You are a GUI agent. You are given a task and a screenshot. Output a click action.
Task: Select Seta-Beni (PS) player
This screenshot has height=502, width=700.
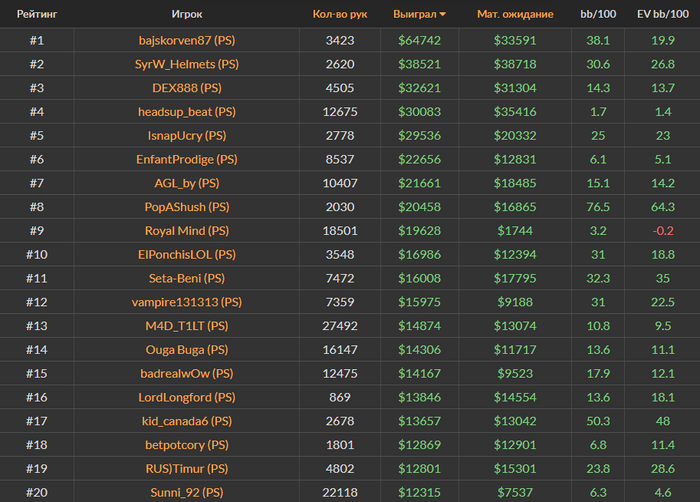point(187,278)
